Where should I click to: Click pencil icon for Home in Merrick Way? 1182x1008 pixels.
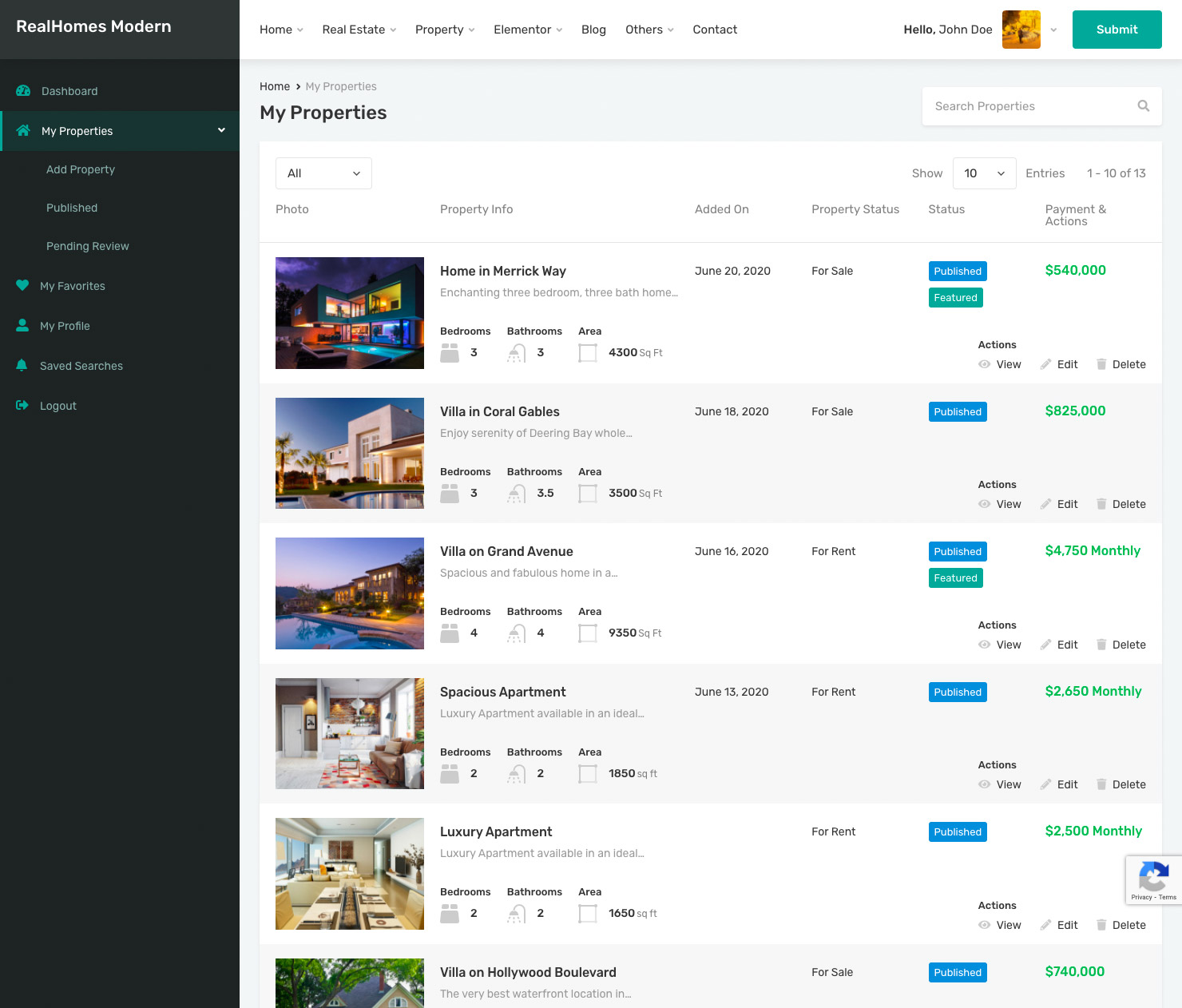click(x=1046, y=364)
